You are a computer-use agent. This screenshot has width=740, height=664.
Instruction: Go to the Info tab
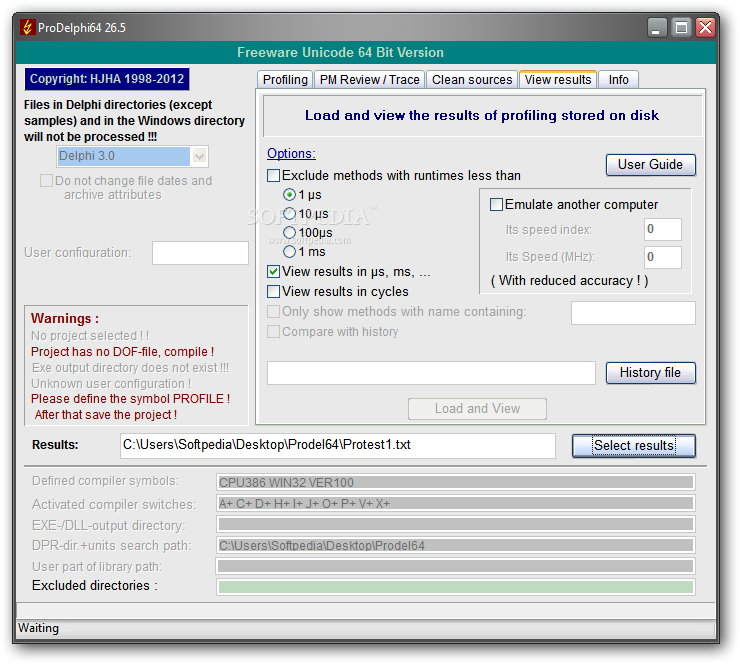(618, 80)
